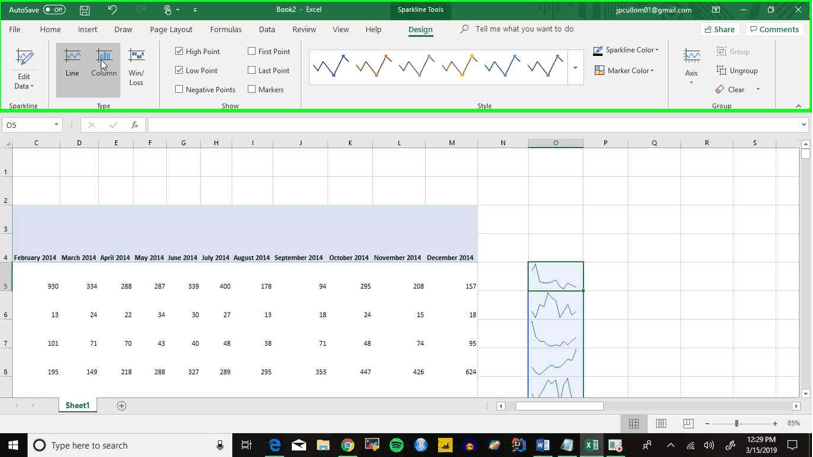The height and width of the screenshot is (457, 813).
Task: Enable Markers checkbox
Action: [251, 89]
